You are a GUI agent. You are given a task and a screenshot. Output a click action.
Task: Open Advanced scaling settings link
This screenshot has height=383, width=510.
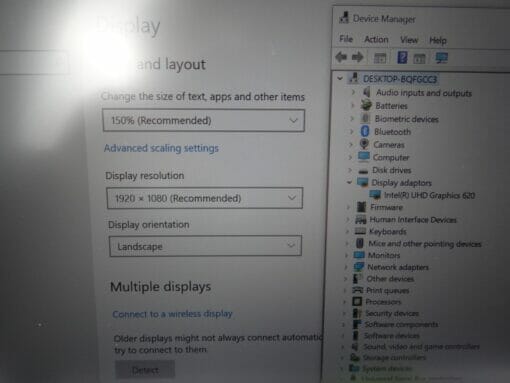pos(161,148)
